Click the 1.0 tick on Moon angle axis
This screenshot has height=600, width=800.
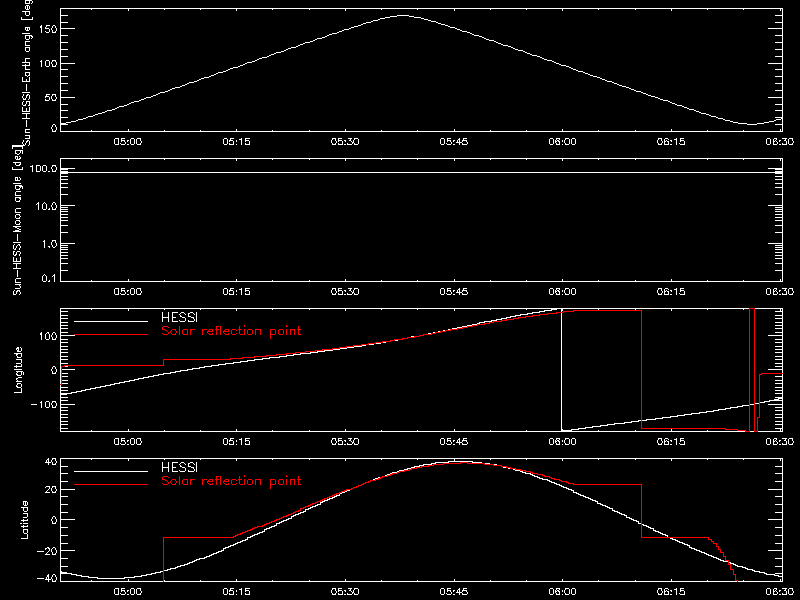coord(49,244)
